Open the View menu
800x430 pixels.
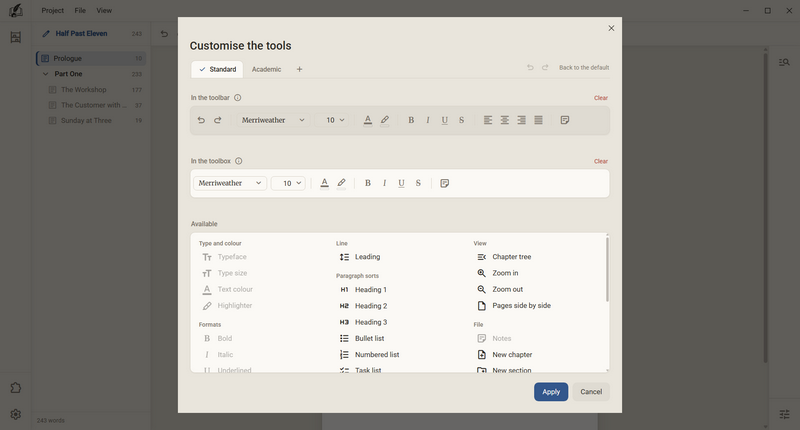tap(104, 10)
